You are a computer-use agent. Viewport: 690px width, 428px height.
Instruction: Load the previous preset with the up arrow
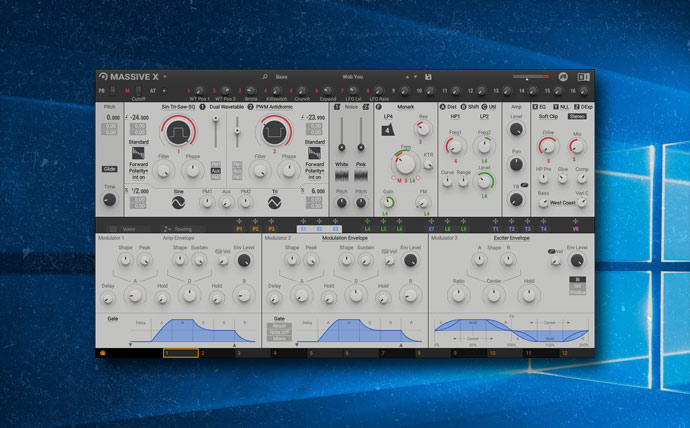pos(407,77)
